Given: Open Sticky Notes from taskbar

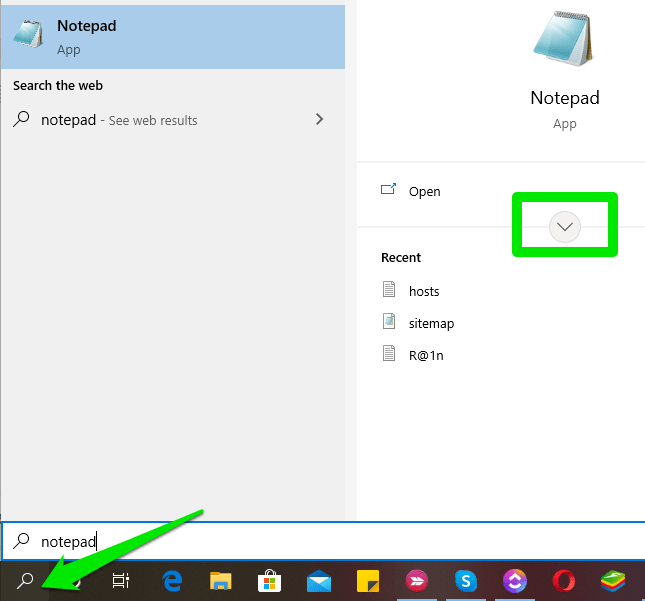Looking at the screenshot, I should tap(368, 581).
